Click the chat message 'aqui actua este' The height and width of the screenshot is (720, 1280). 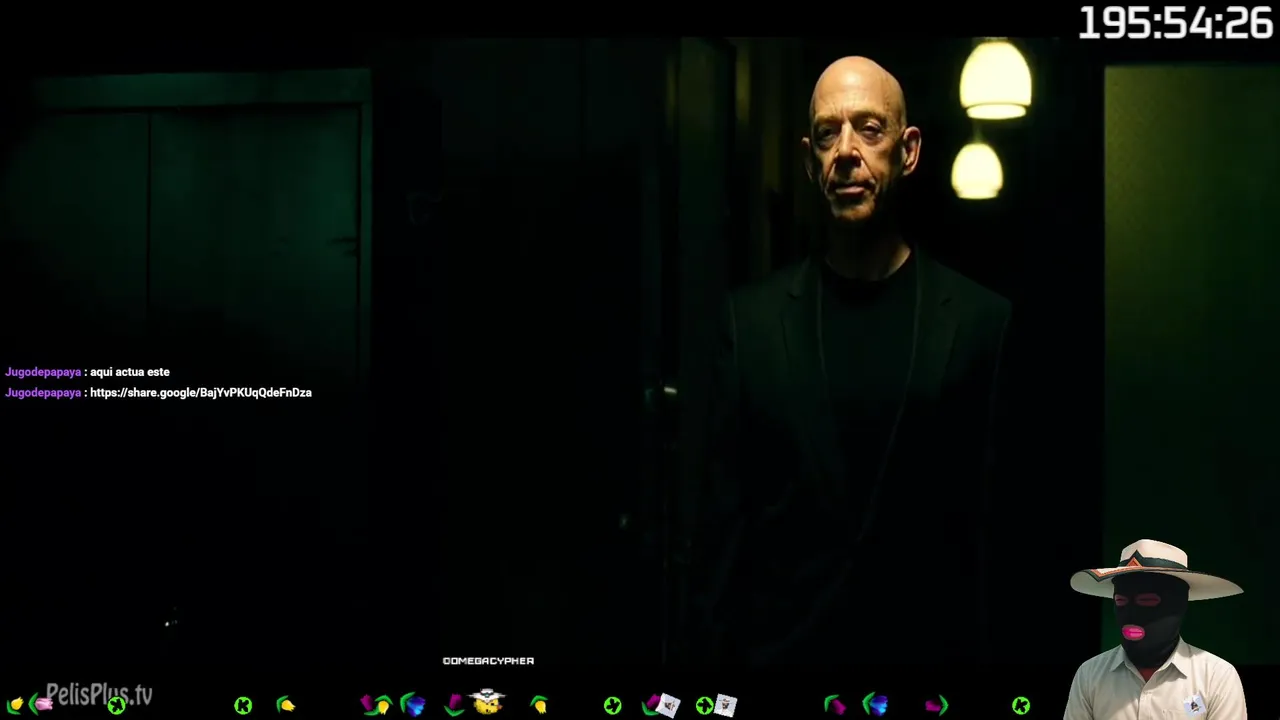130,372
